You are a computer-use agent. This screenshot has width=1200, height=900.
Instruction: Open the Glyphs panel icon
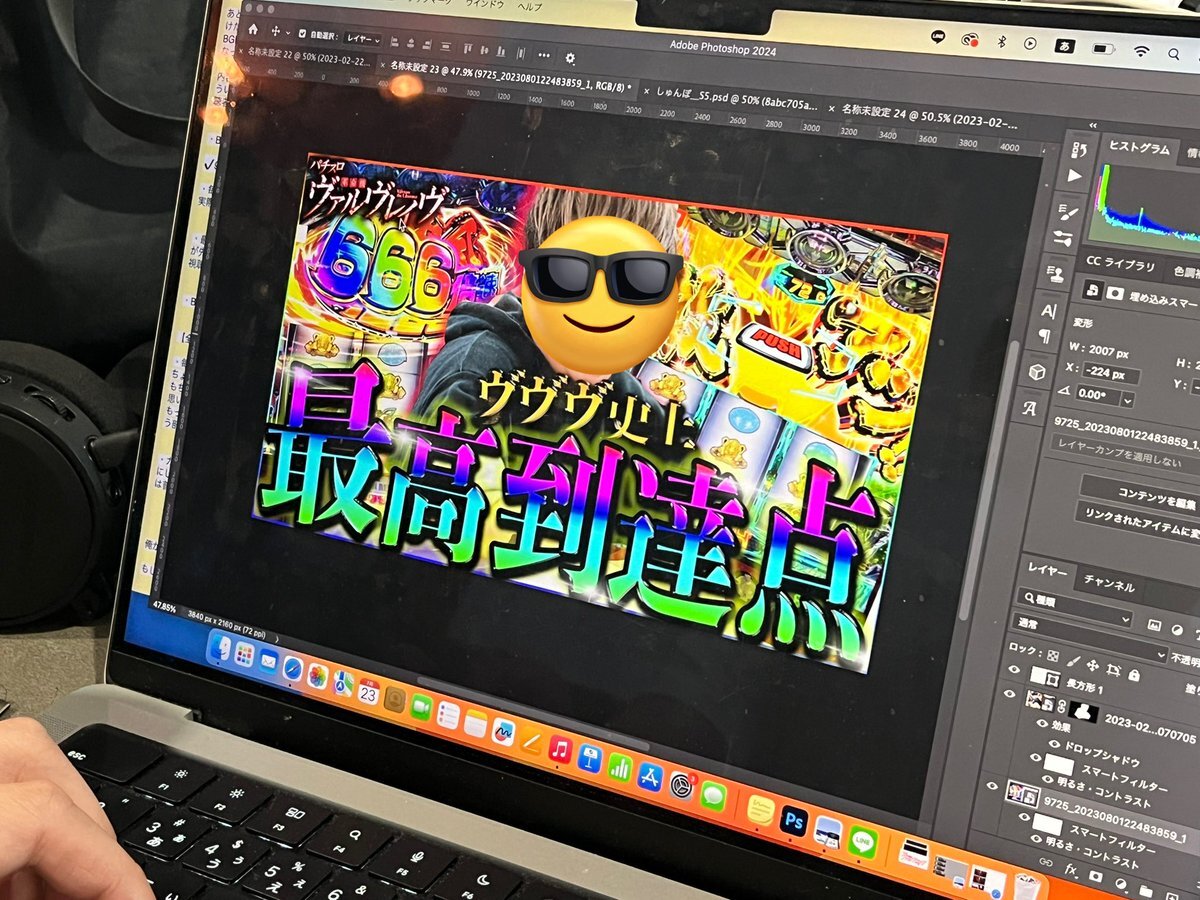(1032, 409)
